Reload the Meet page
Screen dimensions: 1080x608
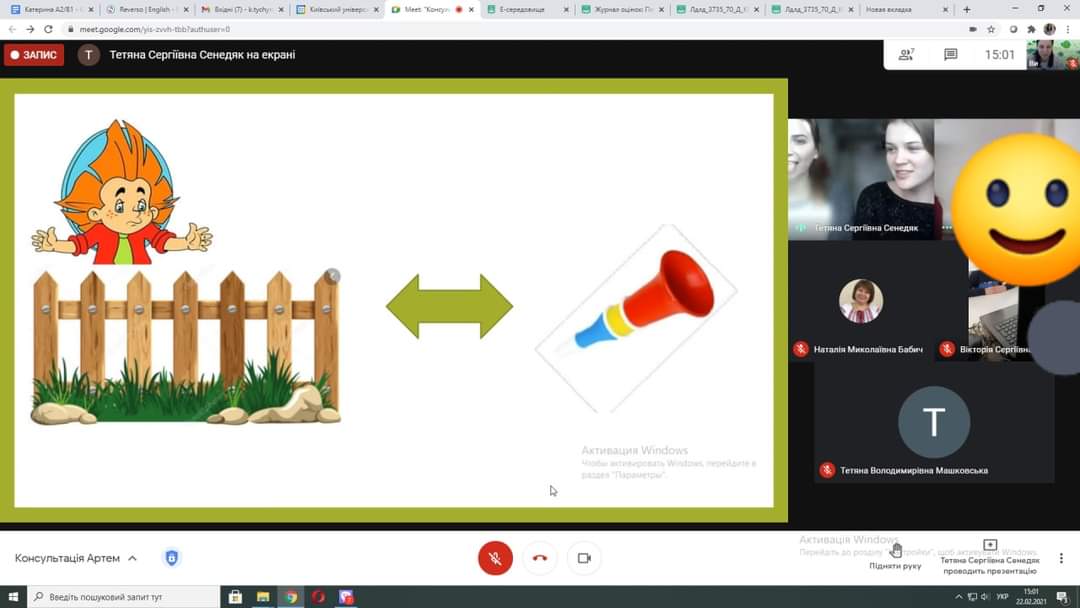(48, 30)
